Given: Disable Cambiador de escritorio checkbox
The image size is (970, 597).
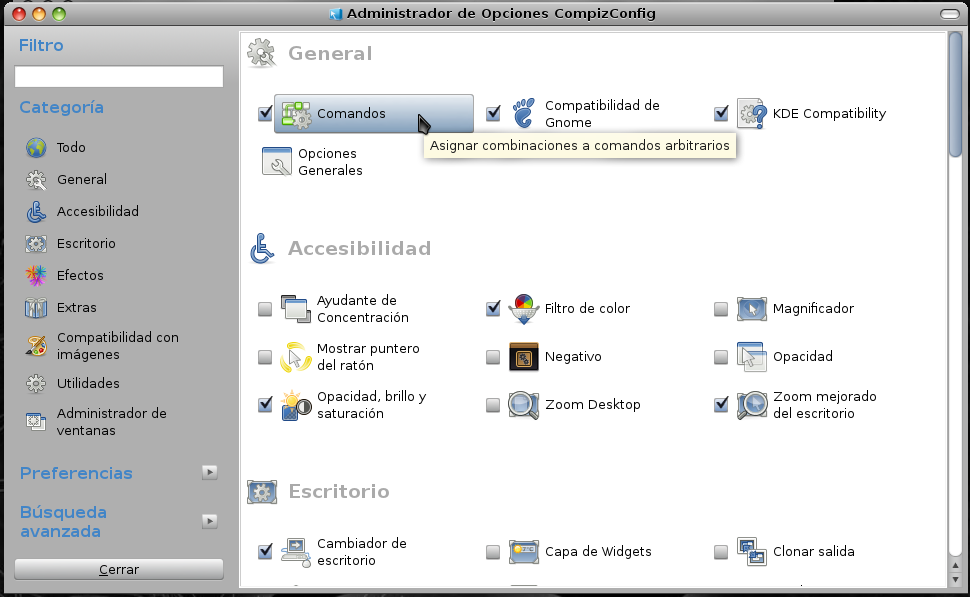Looking at the screenshot, I should pyautogui.click(x=265, y=551).
